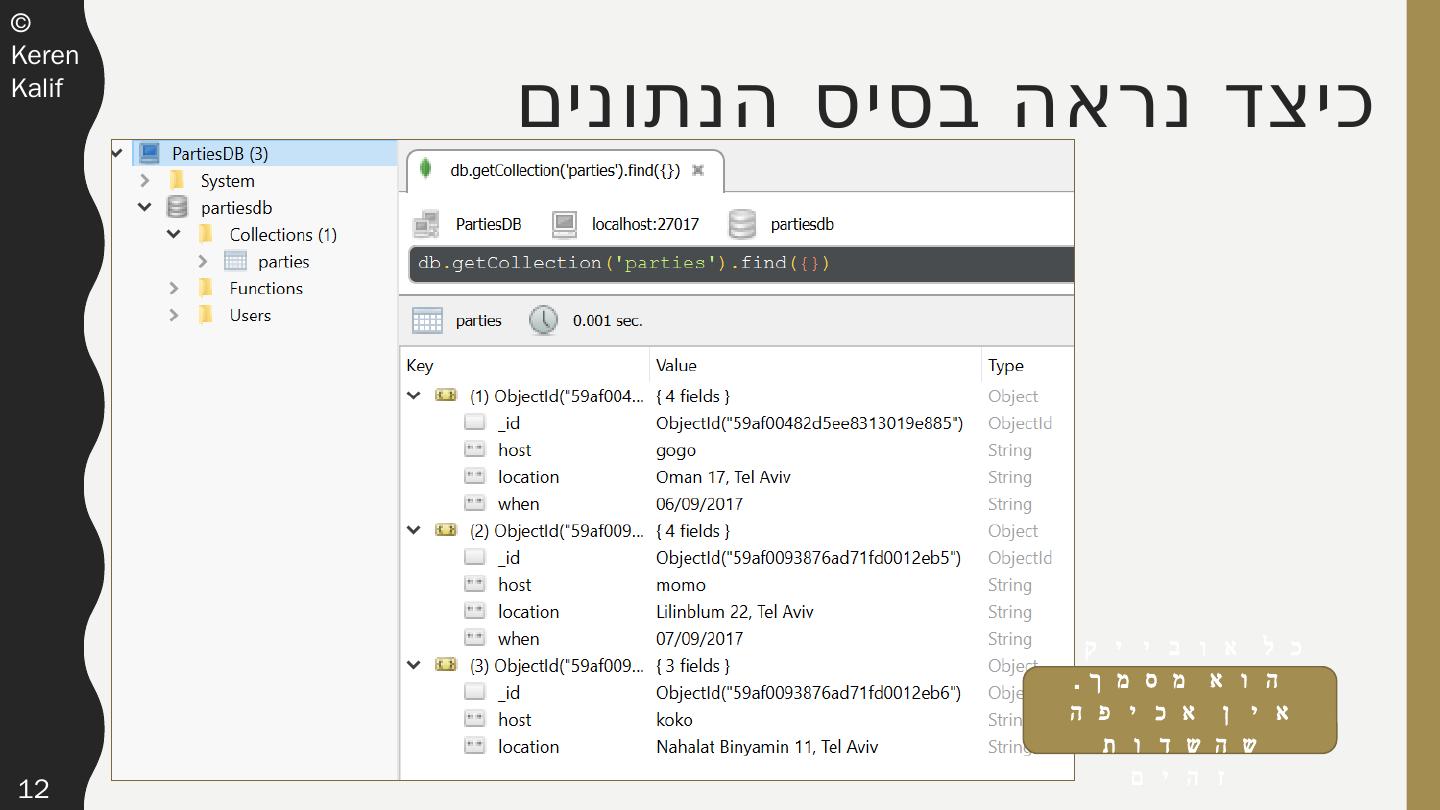
Task: Click the _id icon in record (1)
Action: point(475,423)
